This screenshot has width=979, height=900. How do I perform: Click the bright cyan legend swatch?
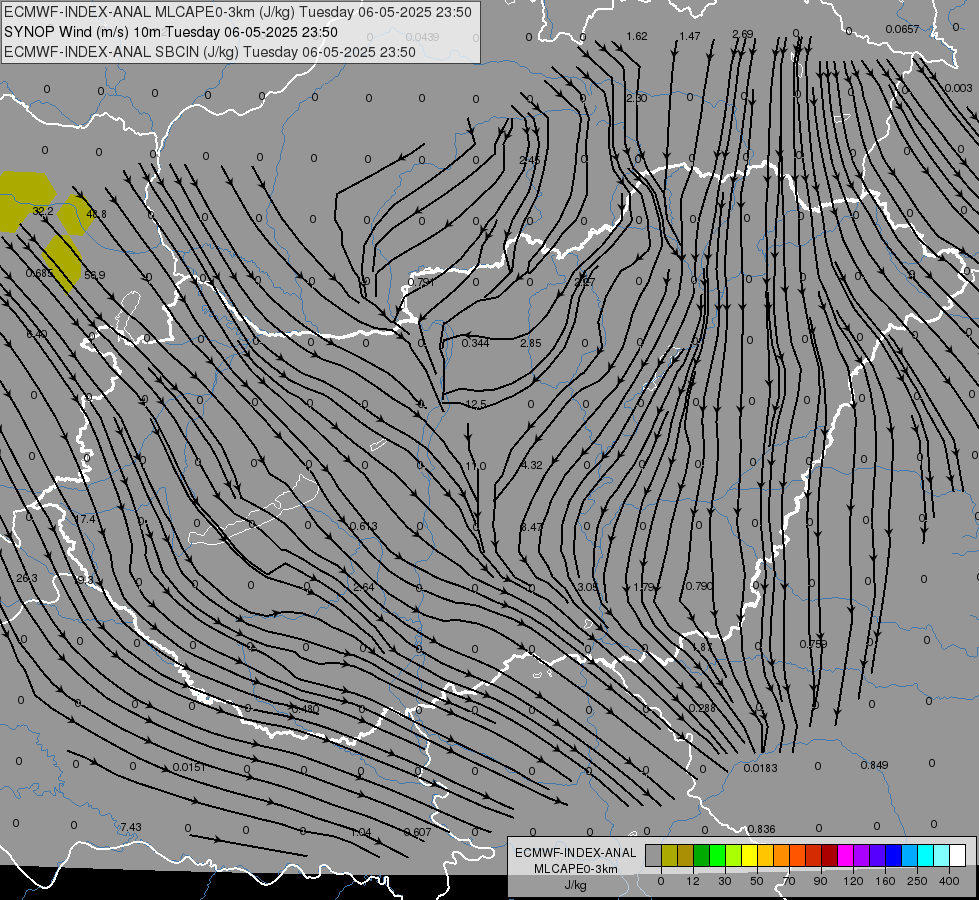(925, 855)
